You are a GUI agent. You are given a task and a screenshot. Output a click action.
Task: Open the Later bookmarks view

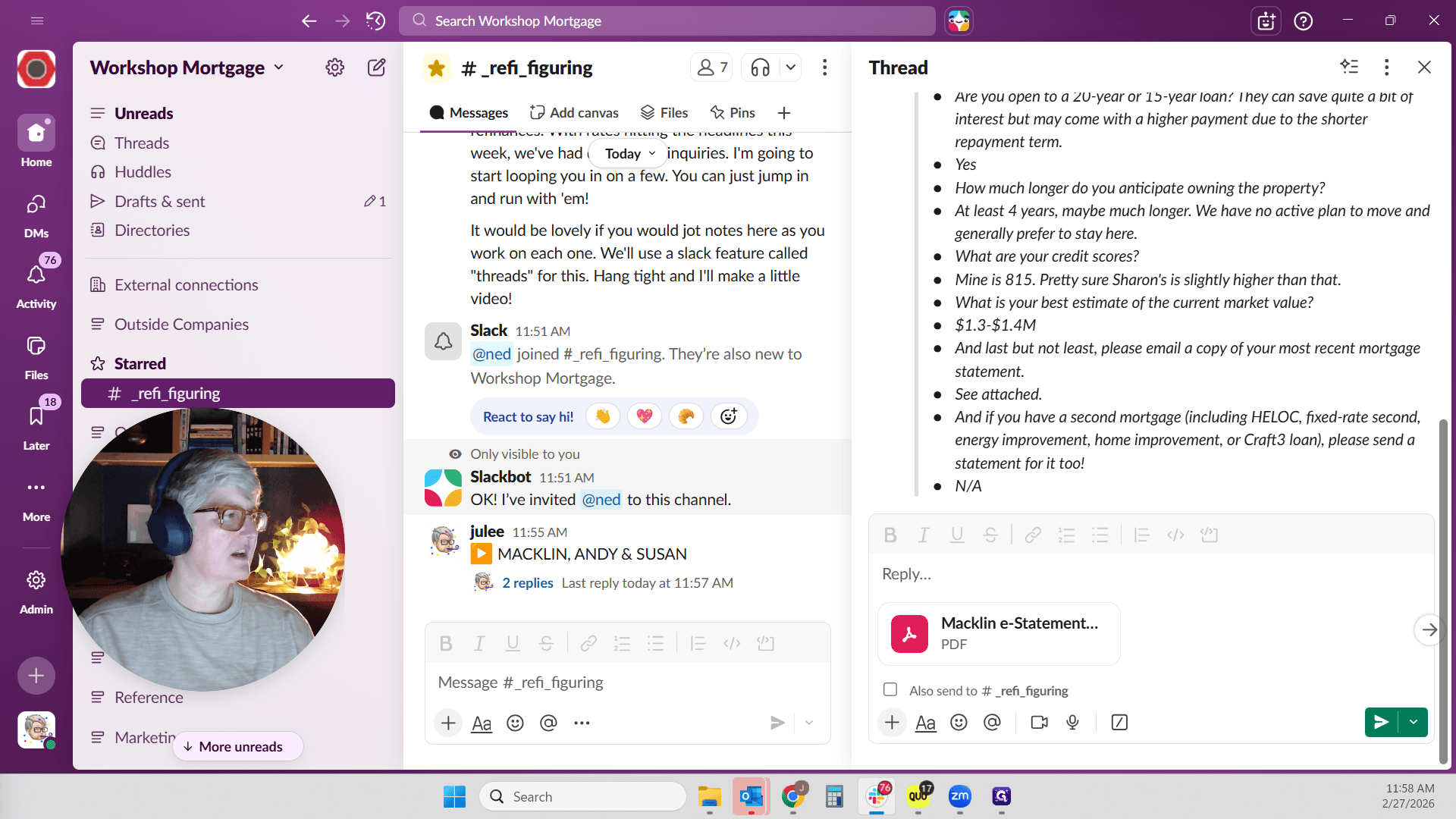point(36,425)
